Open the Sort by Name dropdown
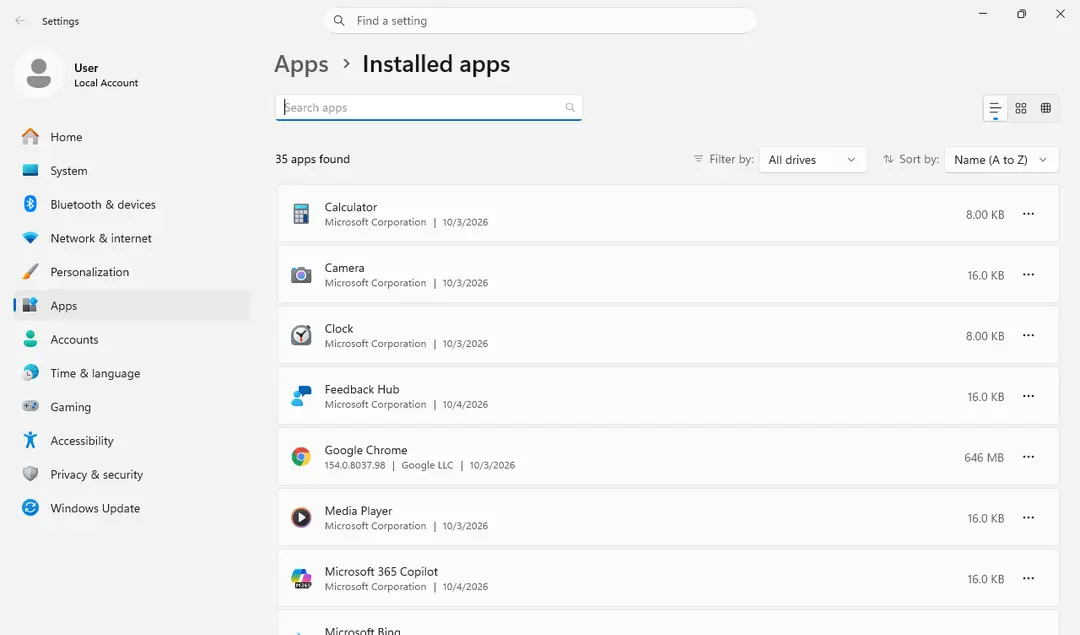Viewport: 1080px width, 635px height. (x=1001, y=160)
